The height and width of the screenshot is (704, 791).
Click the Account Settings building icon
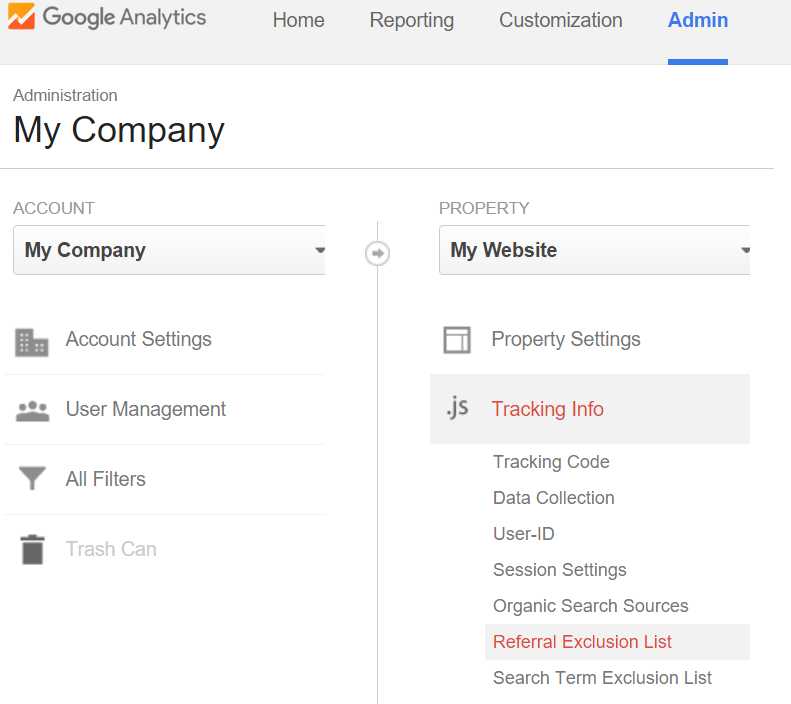point(32,342)
